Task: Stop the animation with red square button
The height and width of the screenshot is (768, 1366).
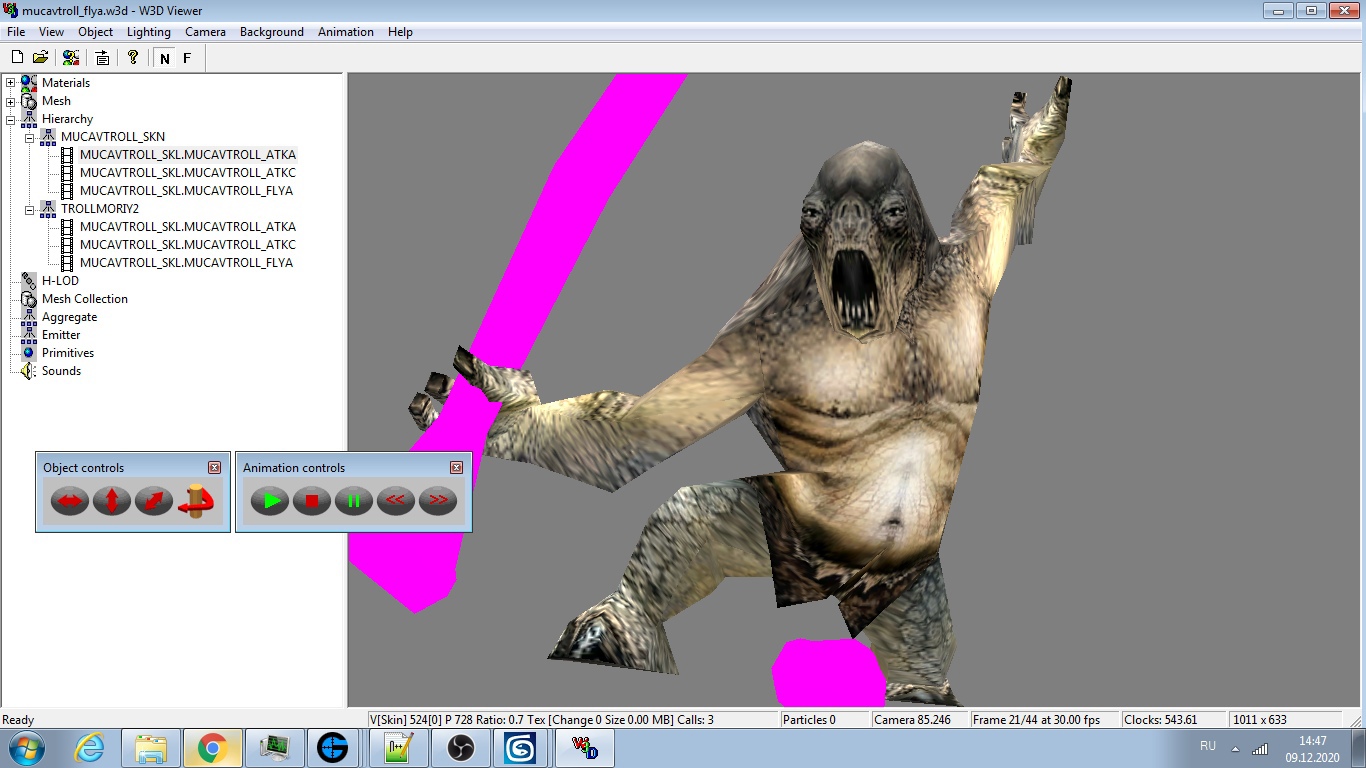Action: click(312, 500)
